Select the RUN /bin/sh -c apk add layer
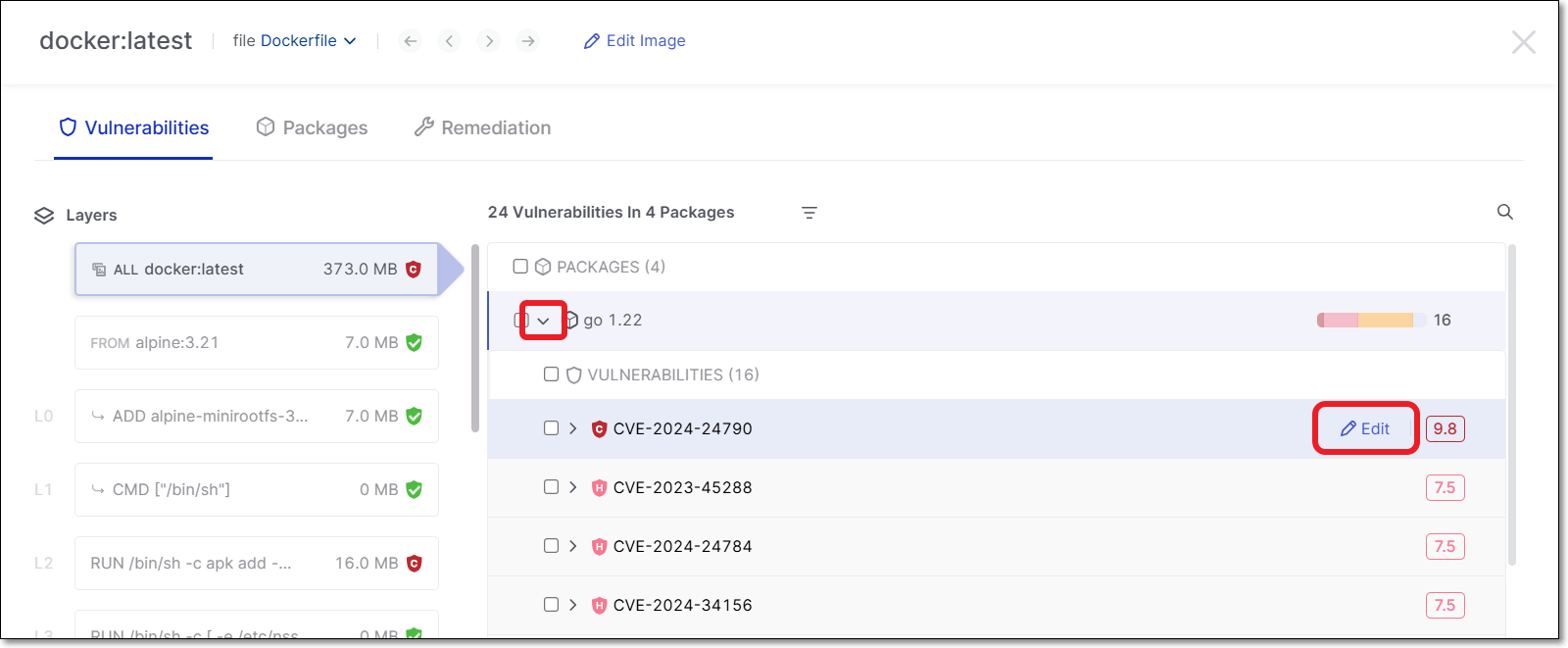1568x648 pixels. click(x=257, y=564)
